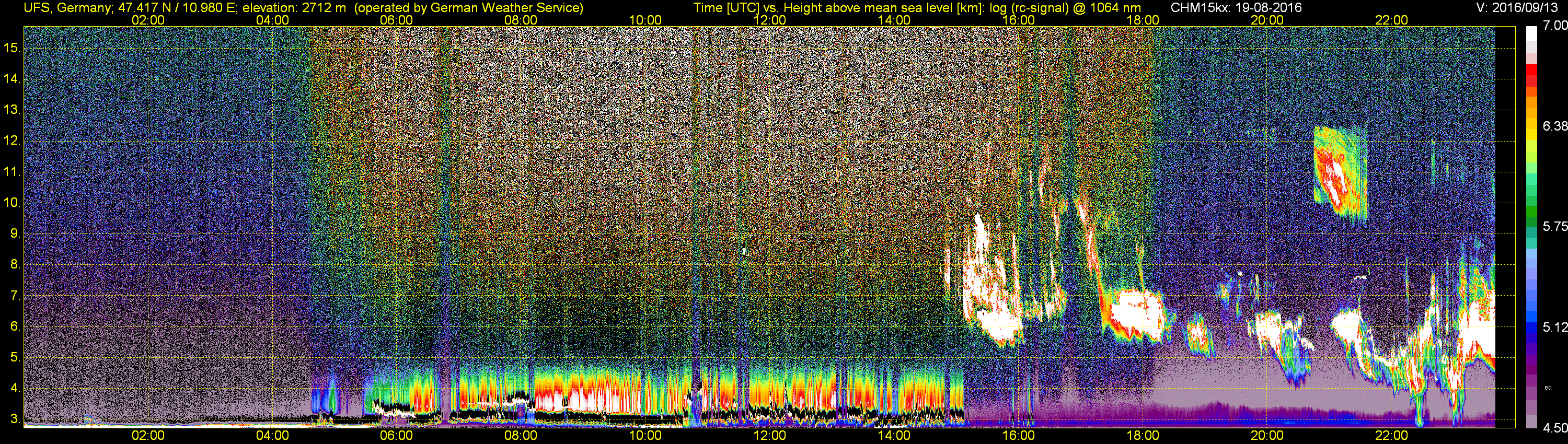Click the 02:00 top time axis label

[x=148, y=20]
